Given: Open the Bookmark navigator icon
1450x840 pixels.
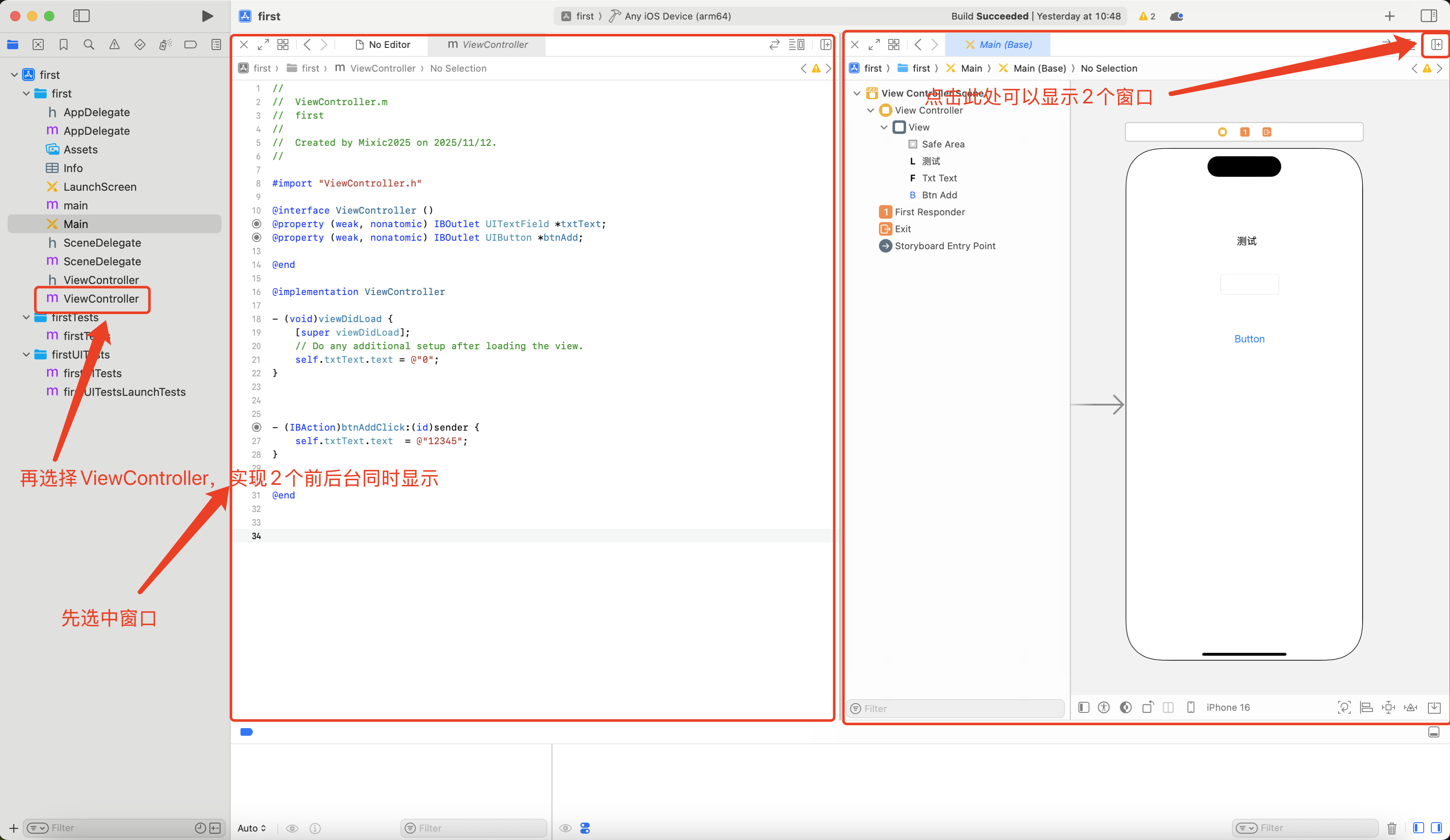Looking at the screenshot, I should [63, 45].
